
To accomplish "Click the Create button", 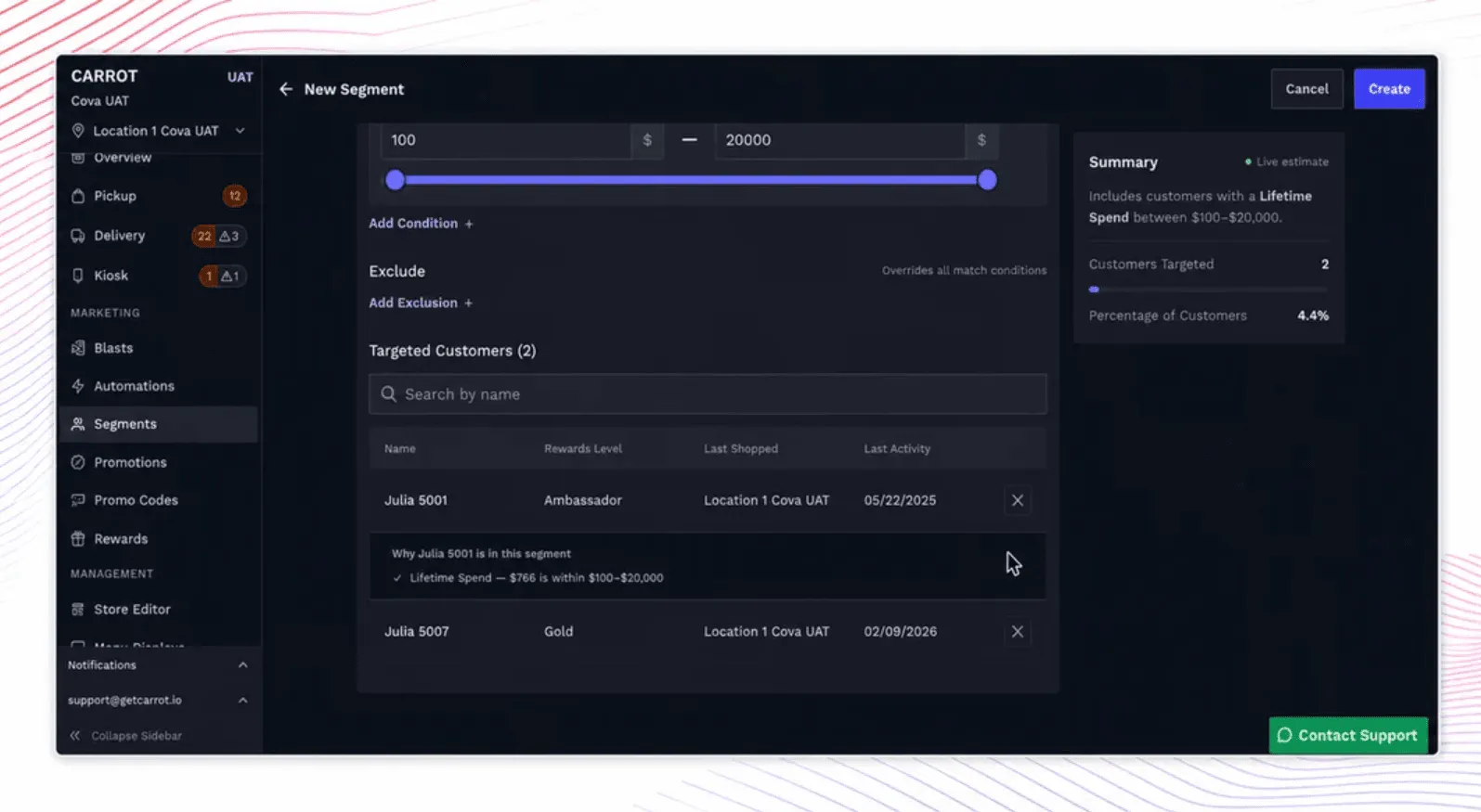I will point(1389,89).
